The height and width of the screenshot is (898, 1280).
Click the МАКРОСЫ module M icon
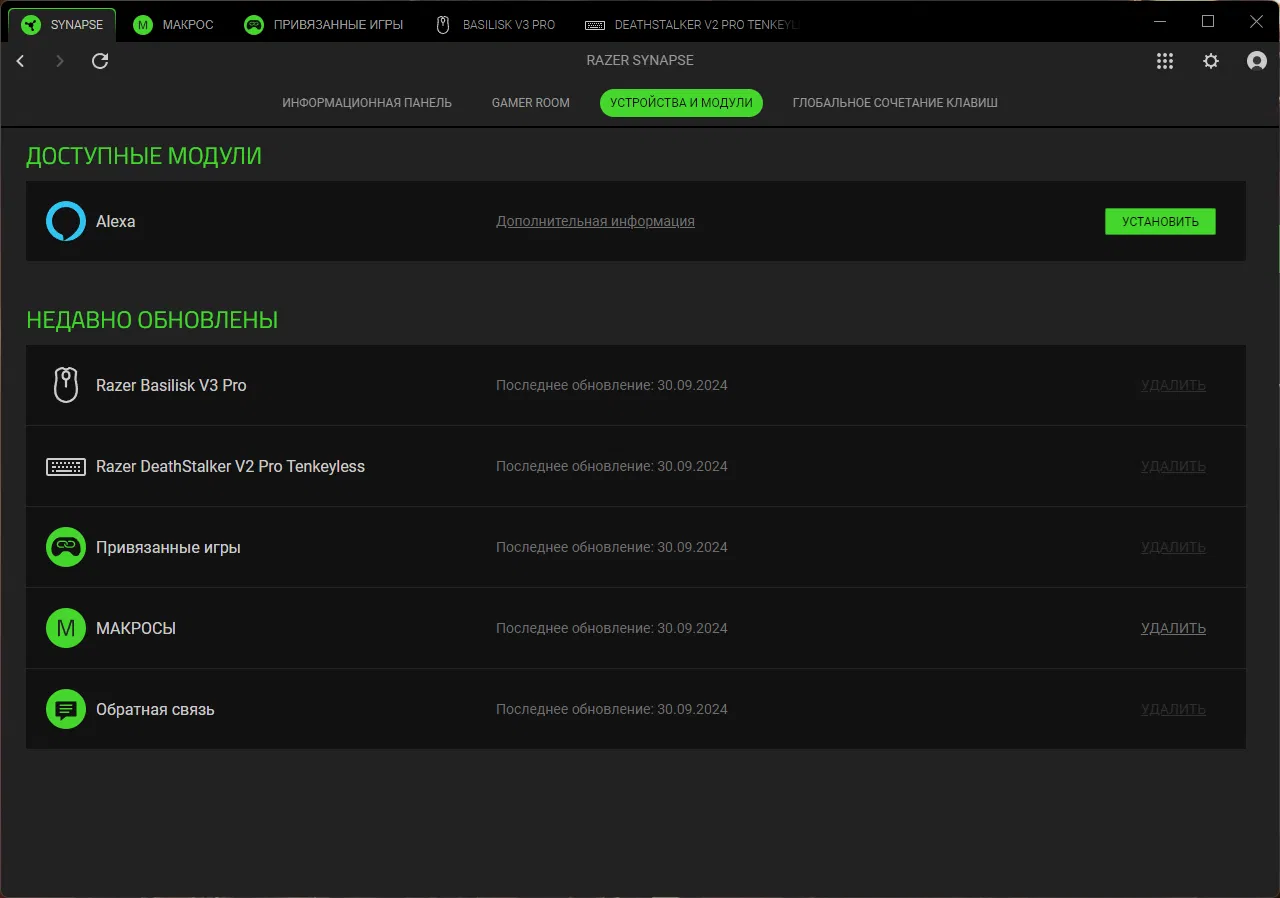66,628
